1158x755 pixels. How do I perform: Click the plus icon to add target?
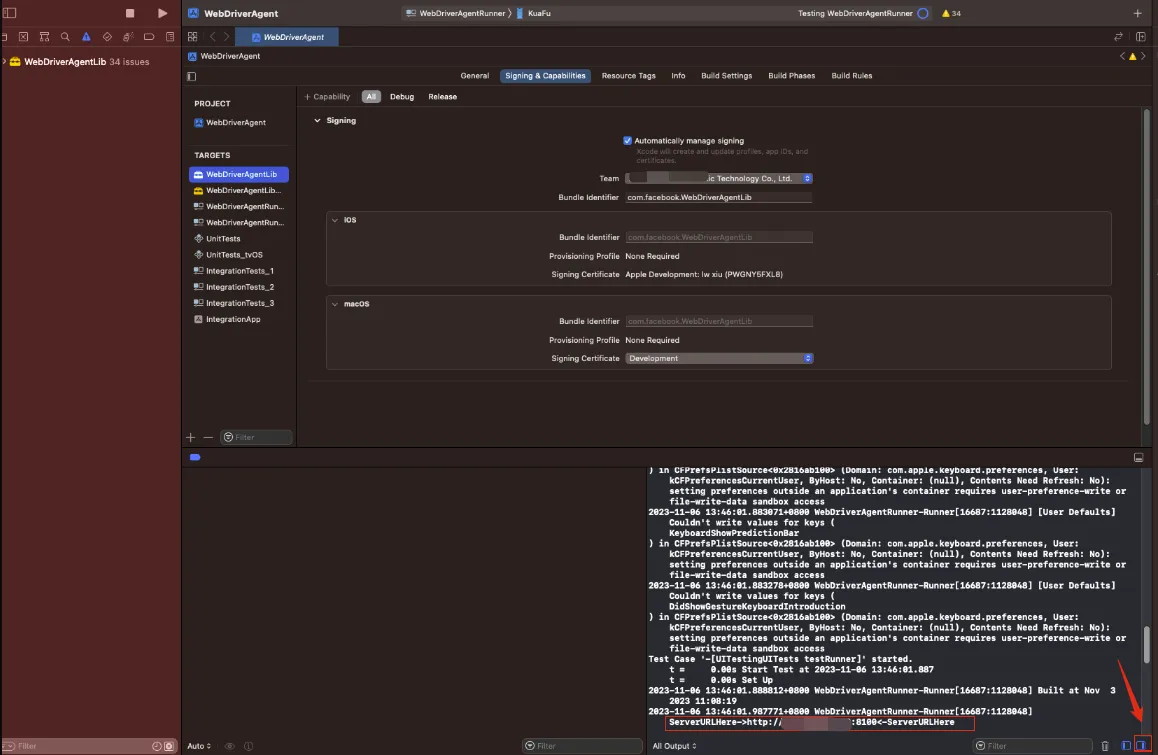pos(191,437)
